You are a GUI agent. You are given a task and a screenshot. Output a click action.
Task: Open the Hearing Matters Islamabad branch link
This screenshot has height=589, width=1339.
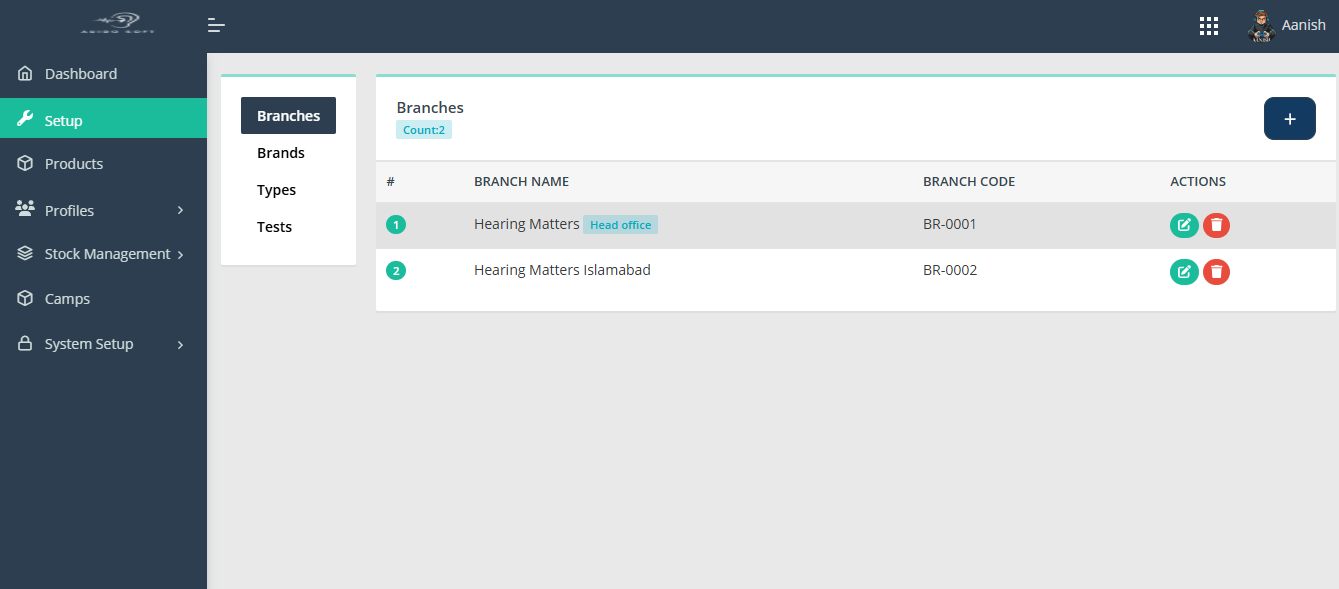pyautogui.click(x=562, y=269)
